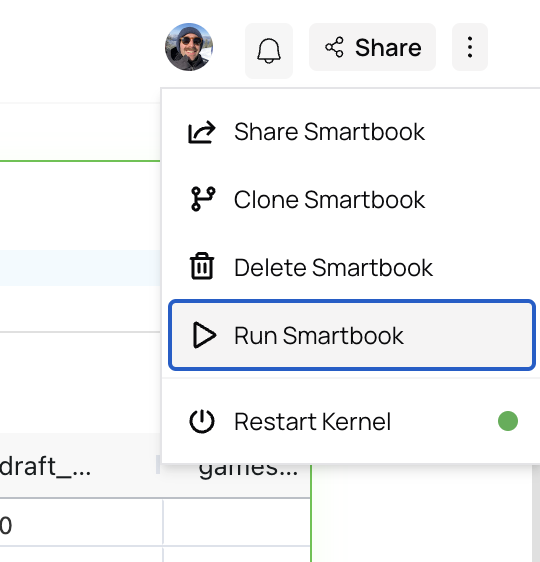Click the vertical scrollbar on right edge
Screen dimensions: 540x562
pos(536,513)
